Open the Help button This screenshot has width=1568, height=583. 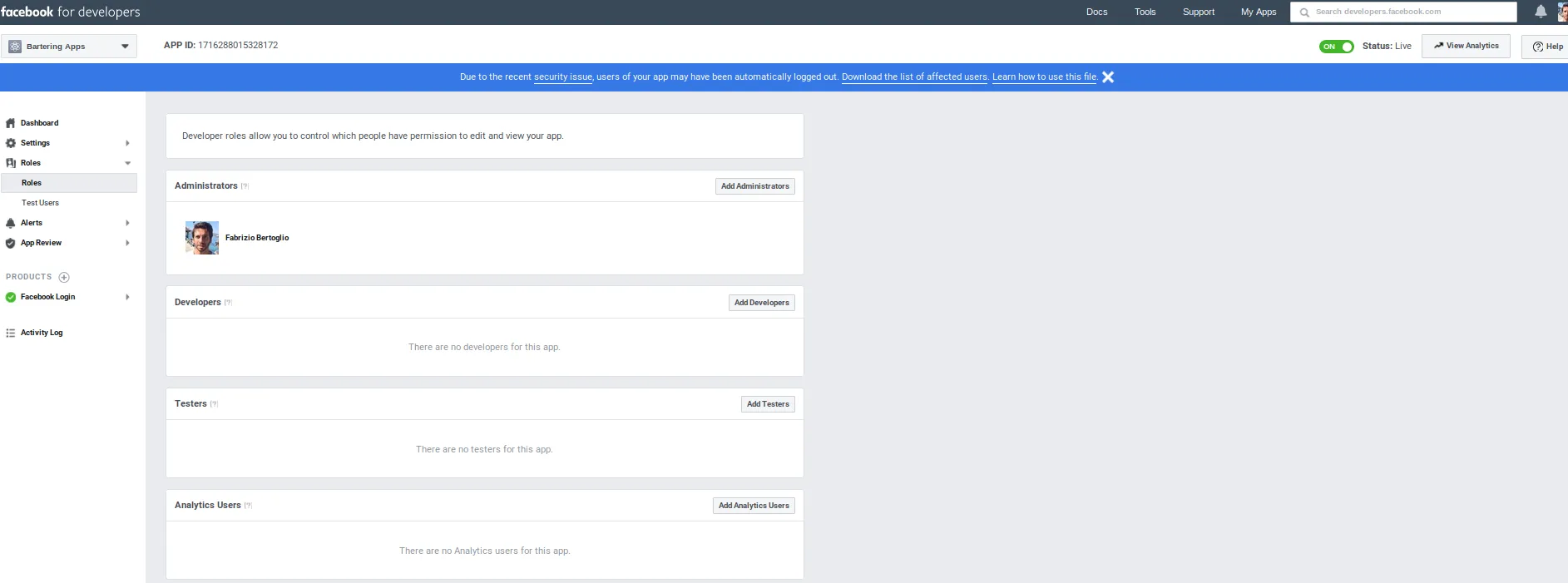pyautogui.click(x=1546, y=47)
